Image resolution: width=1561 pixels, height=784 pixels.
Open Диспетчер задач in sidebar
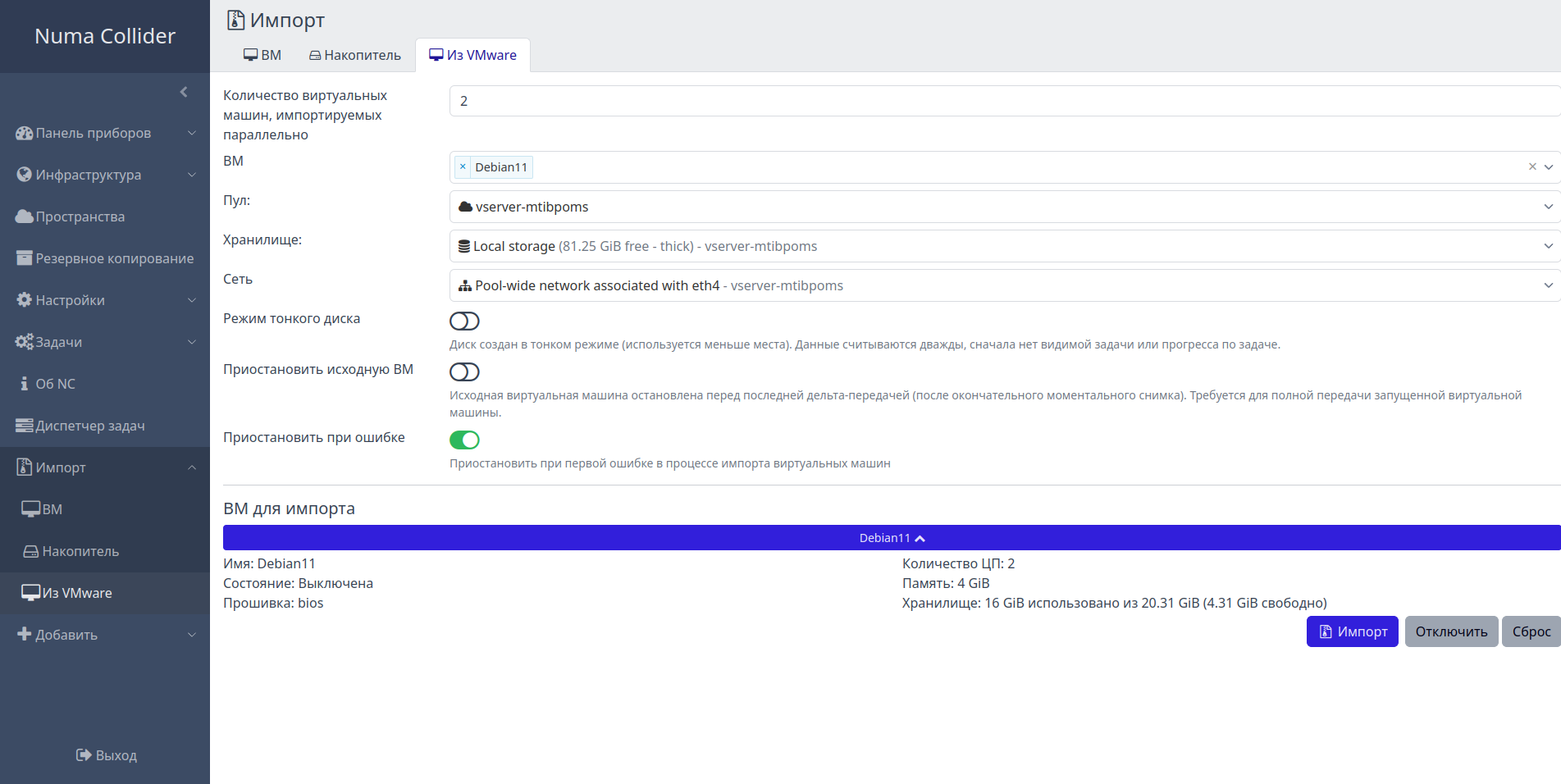click(105, 426)
